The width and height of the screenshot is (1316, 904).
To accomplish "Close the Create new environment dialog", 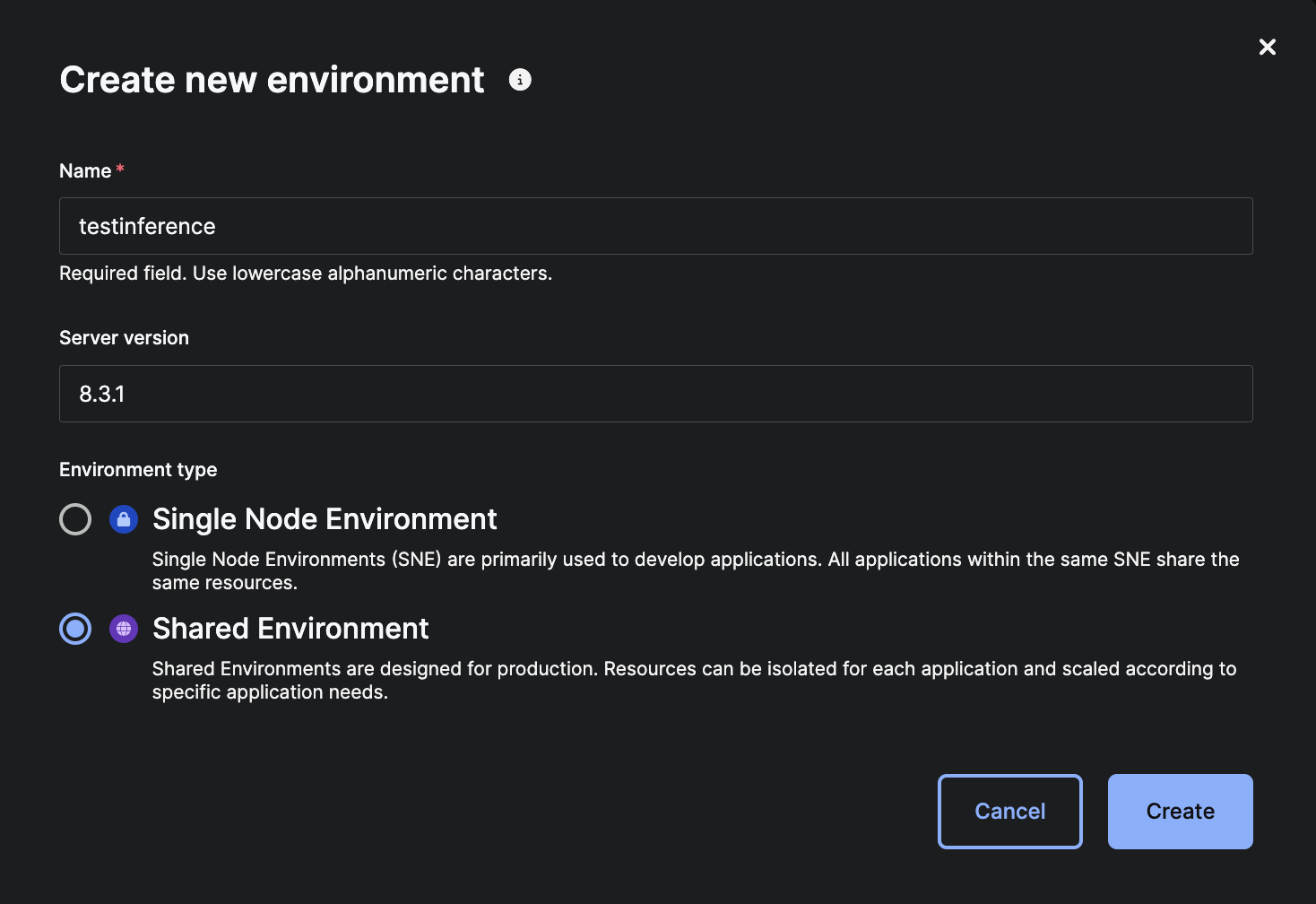I will coord(1267,47).
